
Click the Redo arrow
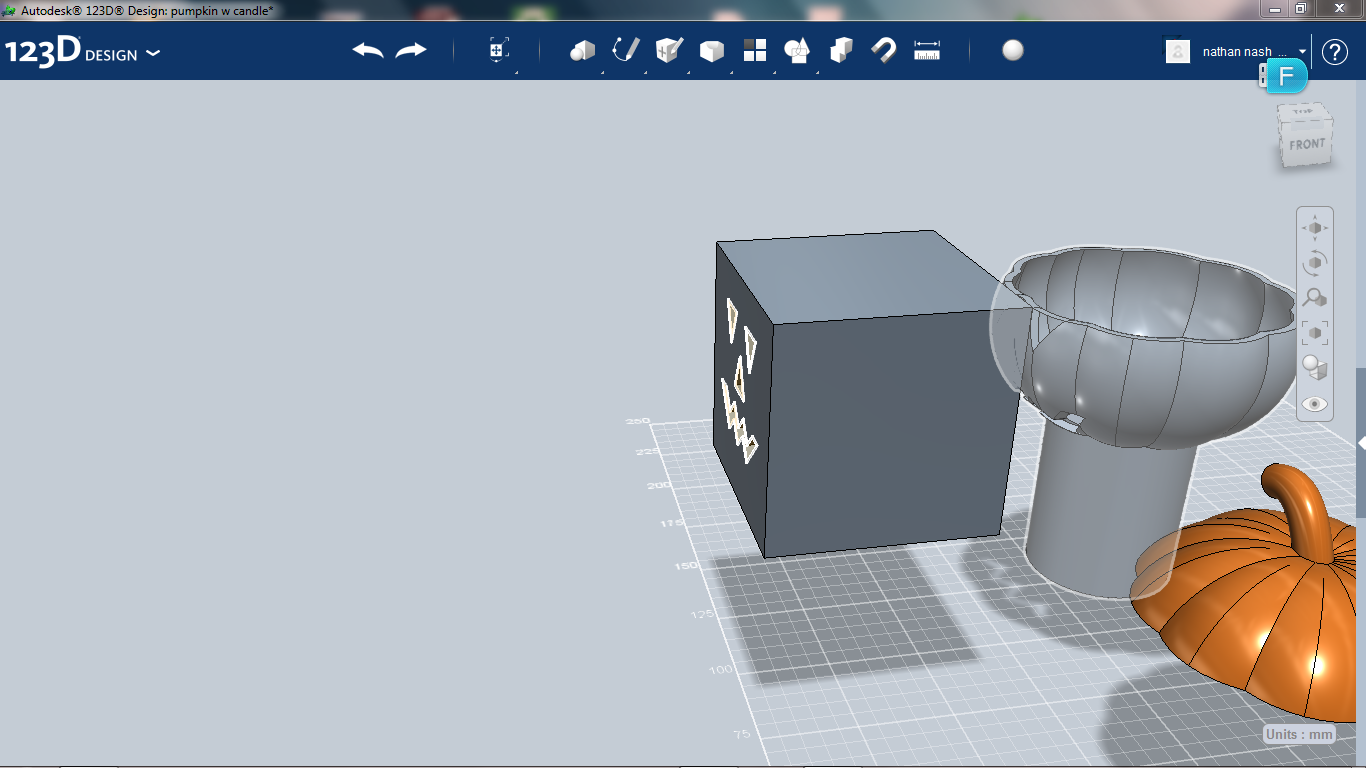click(411, 51)
